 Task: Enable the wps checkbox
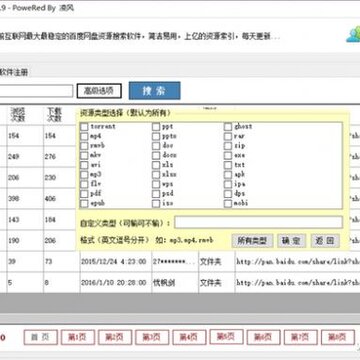pyautogui.click(x=156, y=184)
